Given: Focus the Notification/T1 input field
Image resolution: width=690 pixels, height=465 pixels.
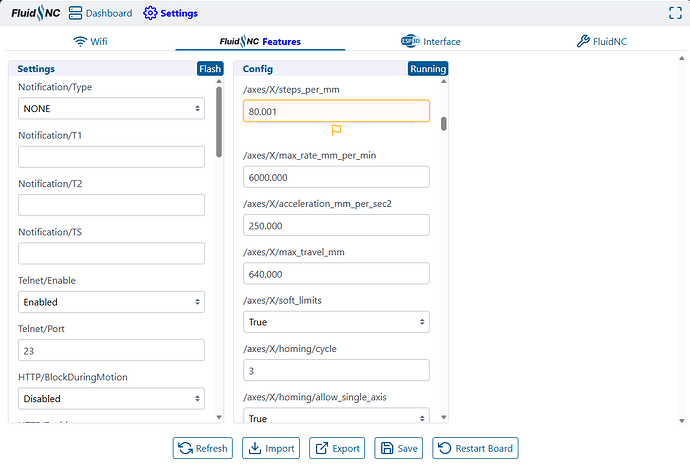Looking at the screenshot, I should click(111, 157).
